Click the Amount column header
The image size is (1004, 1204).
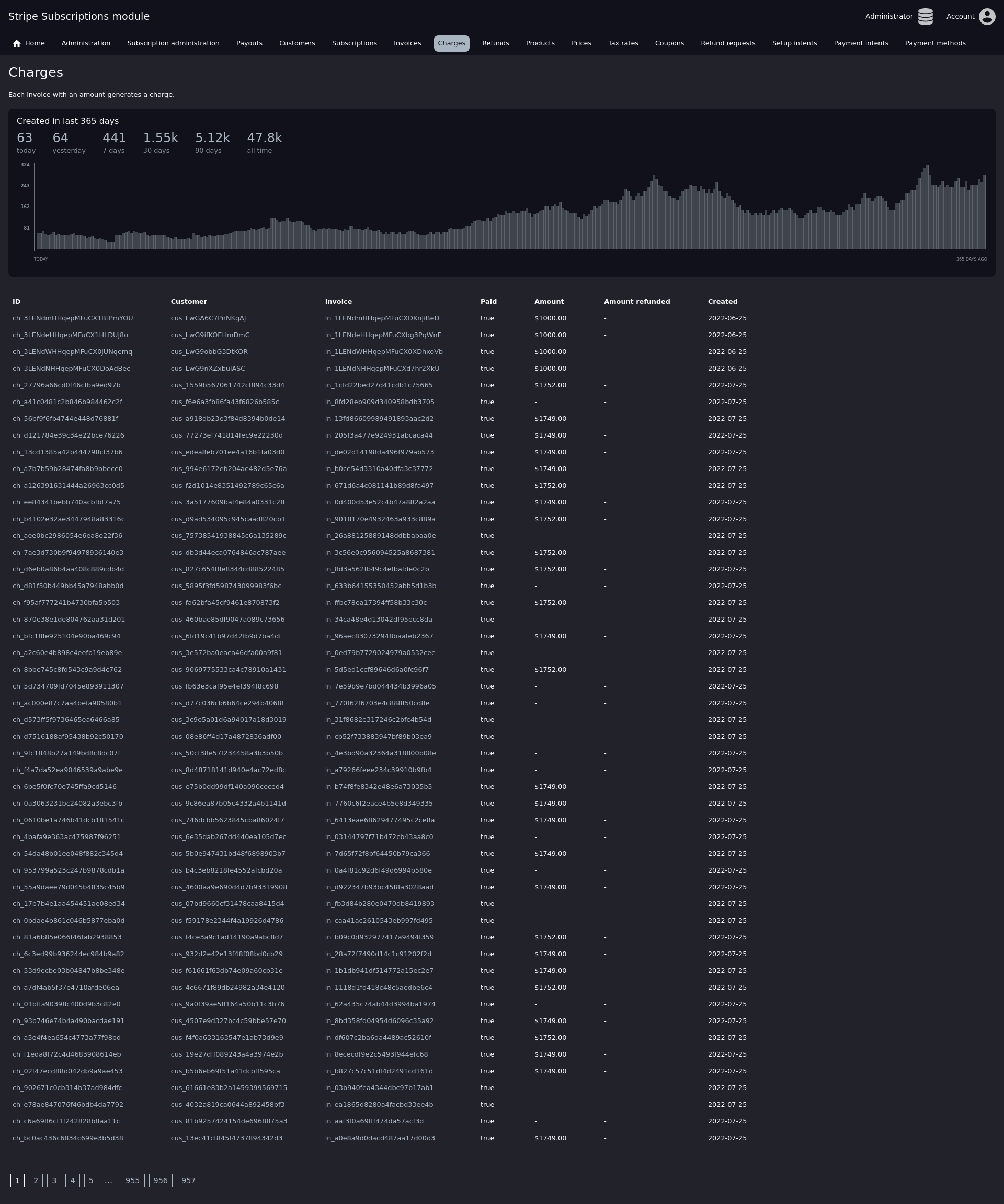pos(549,302)
